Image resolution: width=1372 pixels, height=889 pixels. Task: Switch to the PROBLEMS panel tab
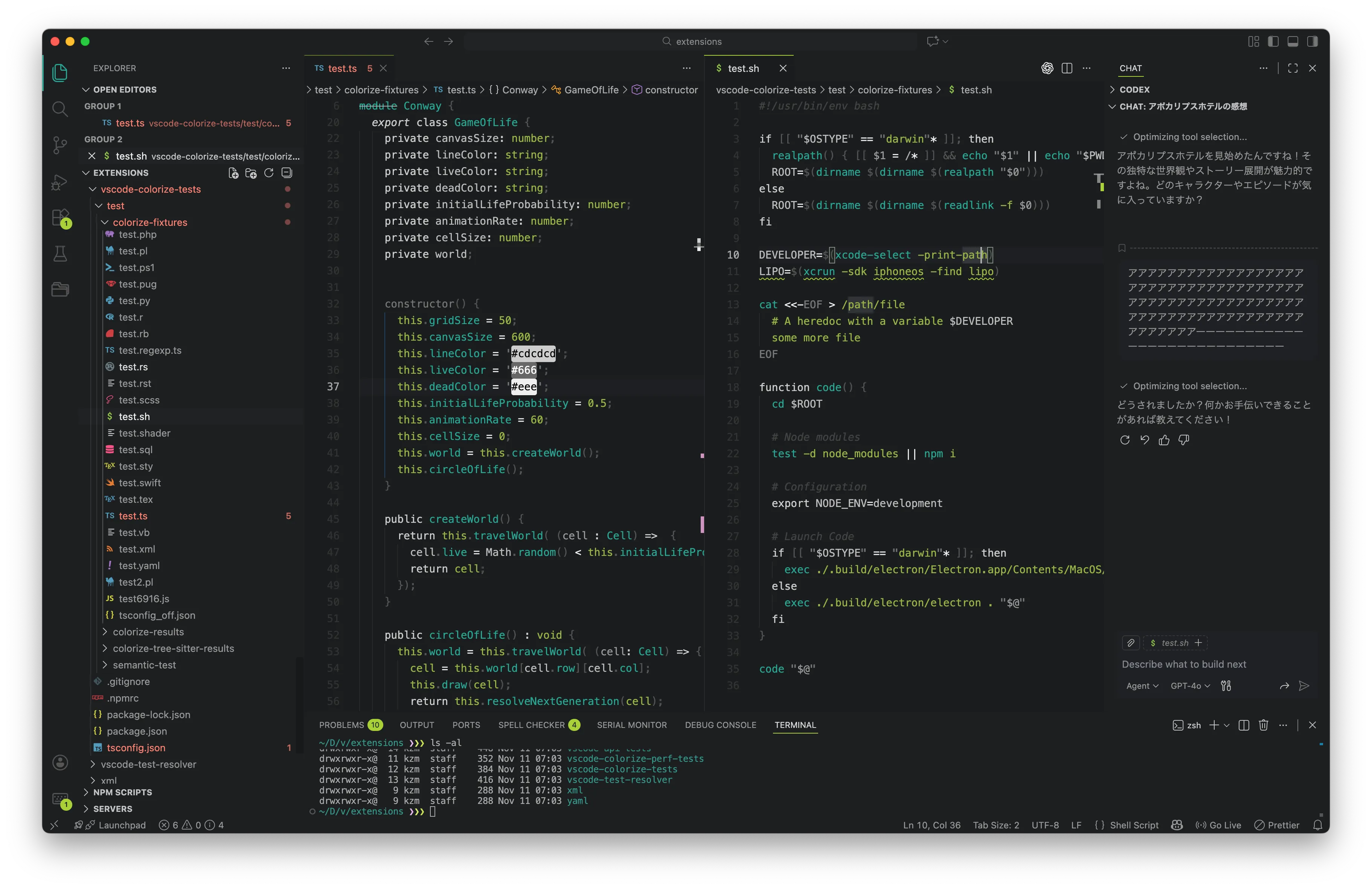pyautogui.click(x=341, y=725)
